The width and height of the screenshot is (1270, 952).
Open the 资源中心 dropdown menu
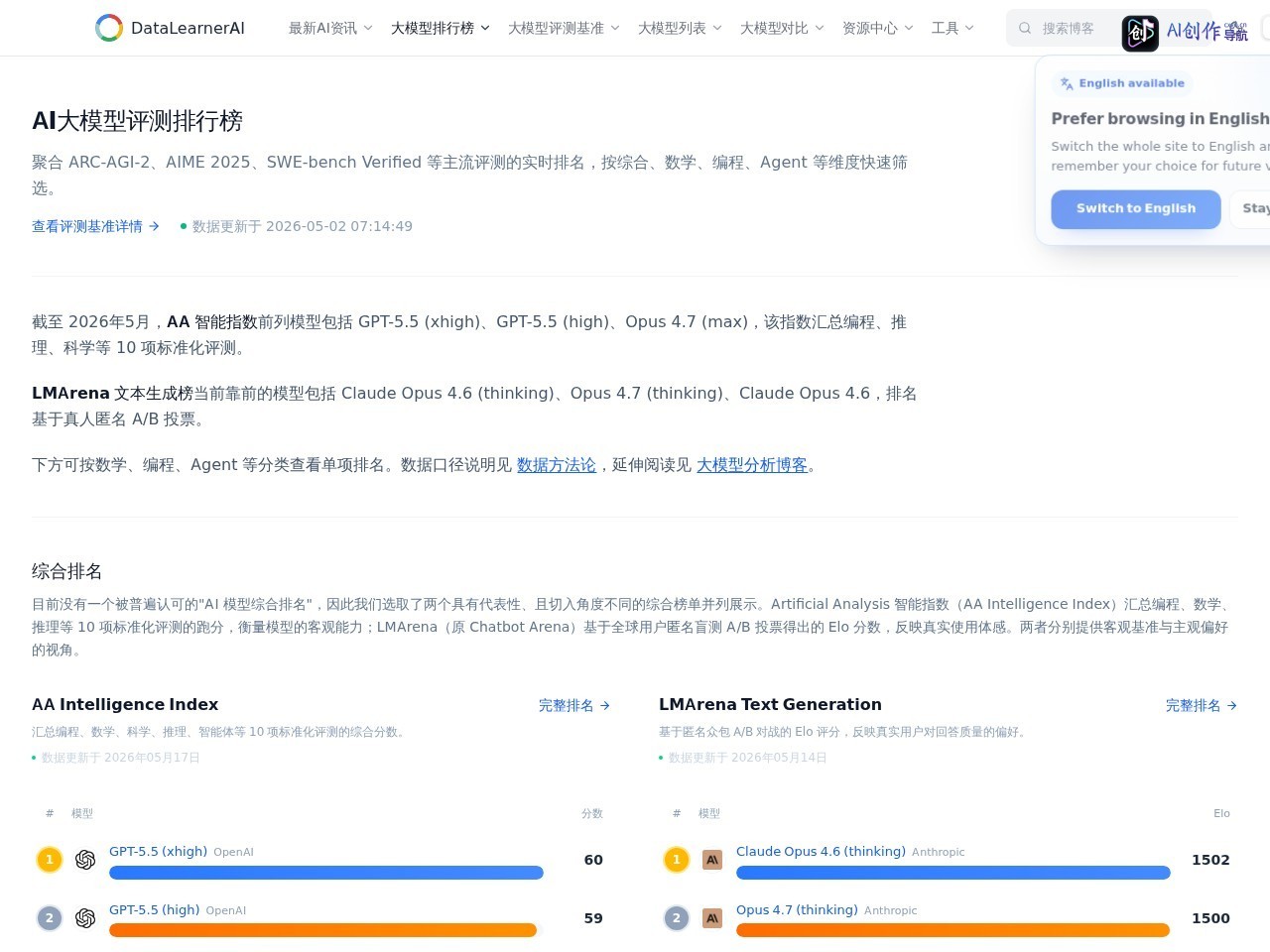point(877,28)
